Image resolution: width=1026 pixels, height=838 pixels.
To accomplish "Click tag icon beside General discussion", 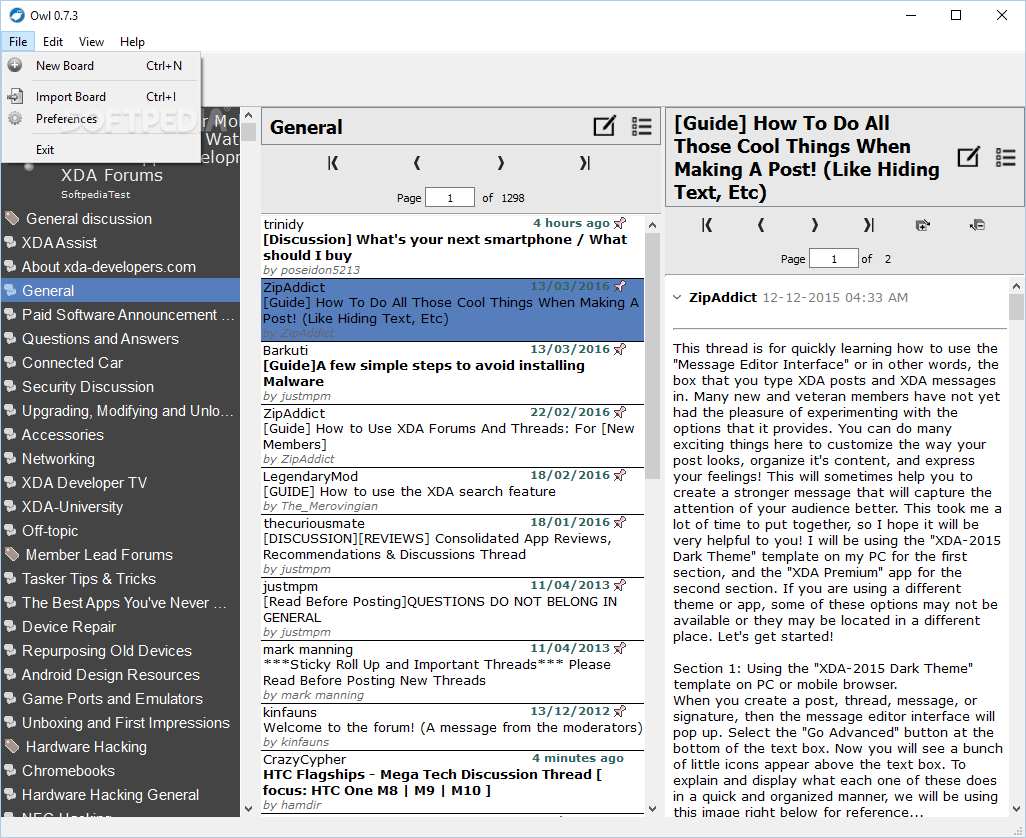I will (x=12, y=218).
